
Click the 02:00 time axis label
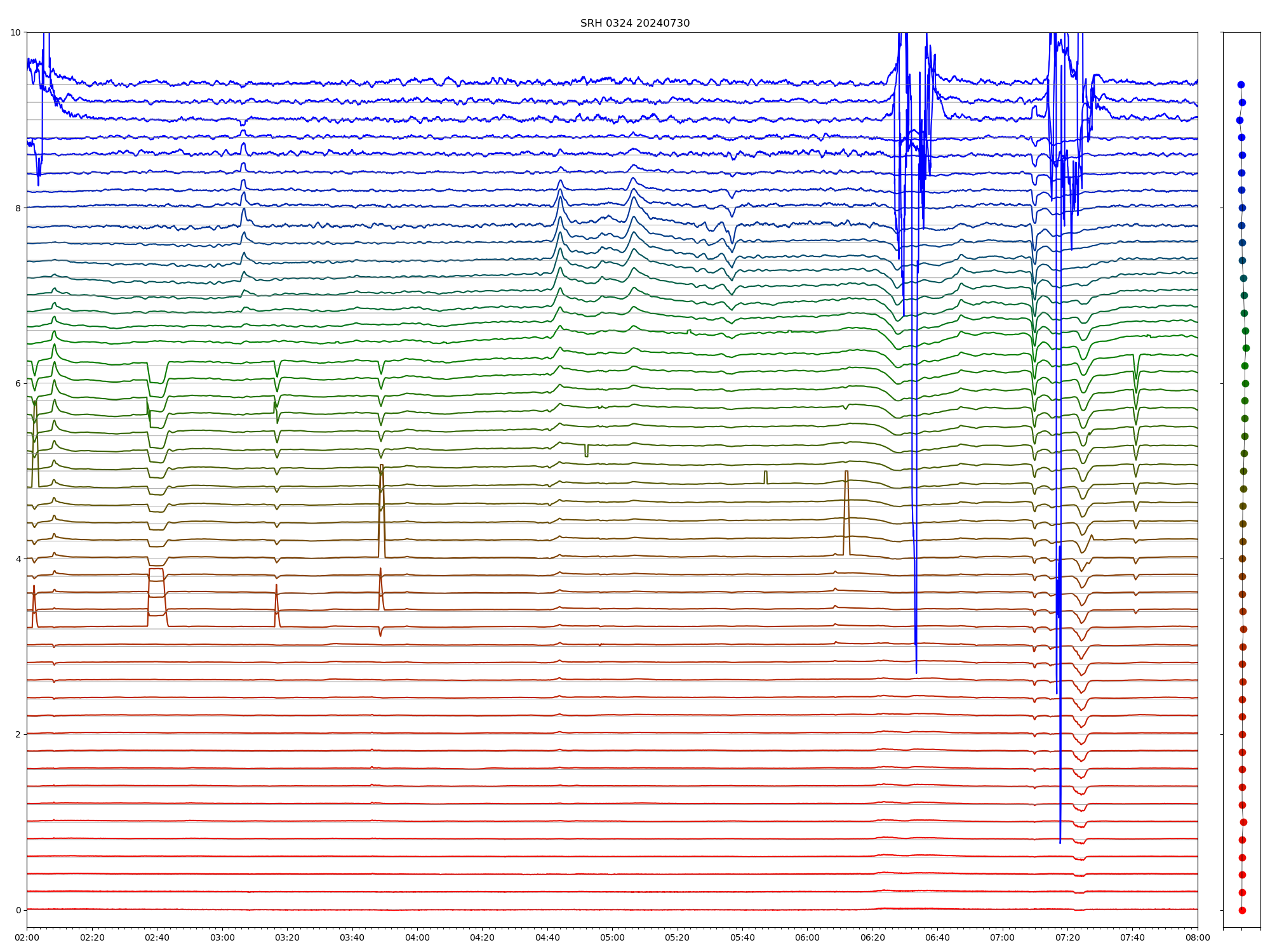point(27,937)
